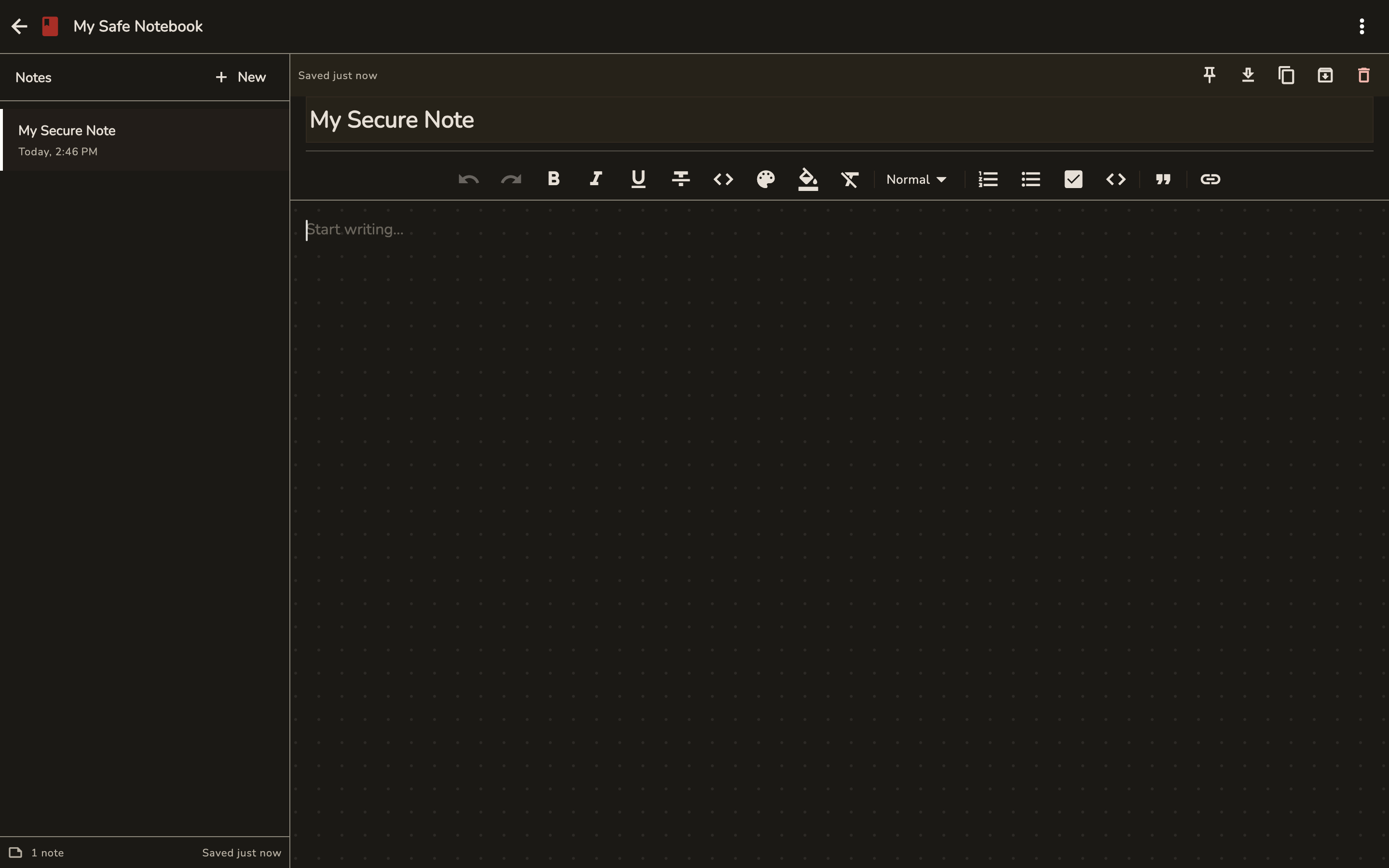The image size is (1389, 868).
Task: Toggle the checklist format
Action: coord(1073,179)
